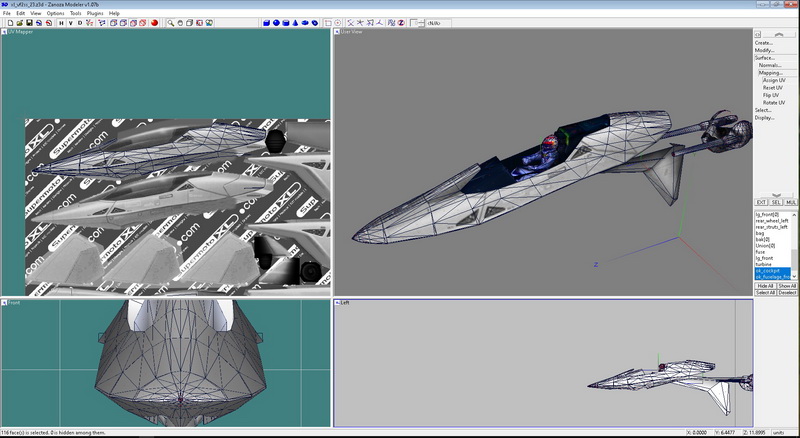
Task: Click the Deselect button
Action: tap(787, 293)
